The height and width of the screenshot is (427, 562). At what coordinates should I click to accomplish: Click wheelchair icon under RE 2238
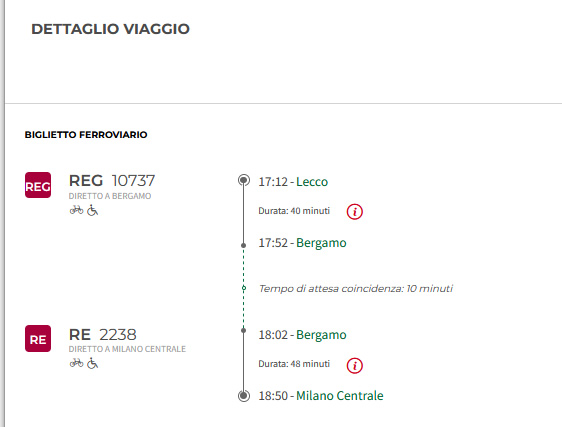point(92,364)
